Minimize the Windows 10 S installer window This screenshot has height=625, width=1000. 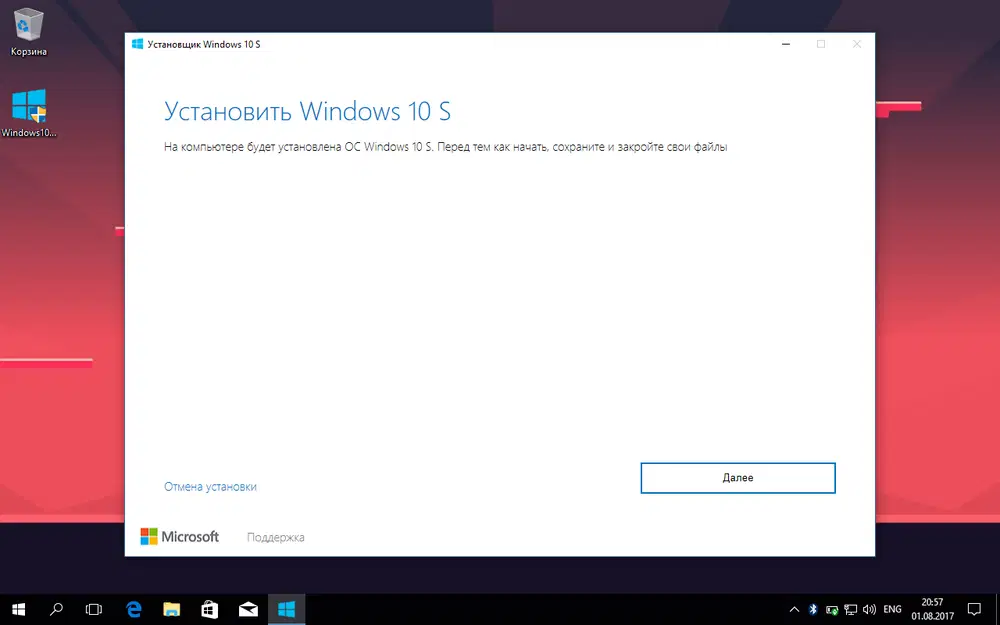tap(786, 44)
